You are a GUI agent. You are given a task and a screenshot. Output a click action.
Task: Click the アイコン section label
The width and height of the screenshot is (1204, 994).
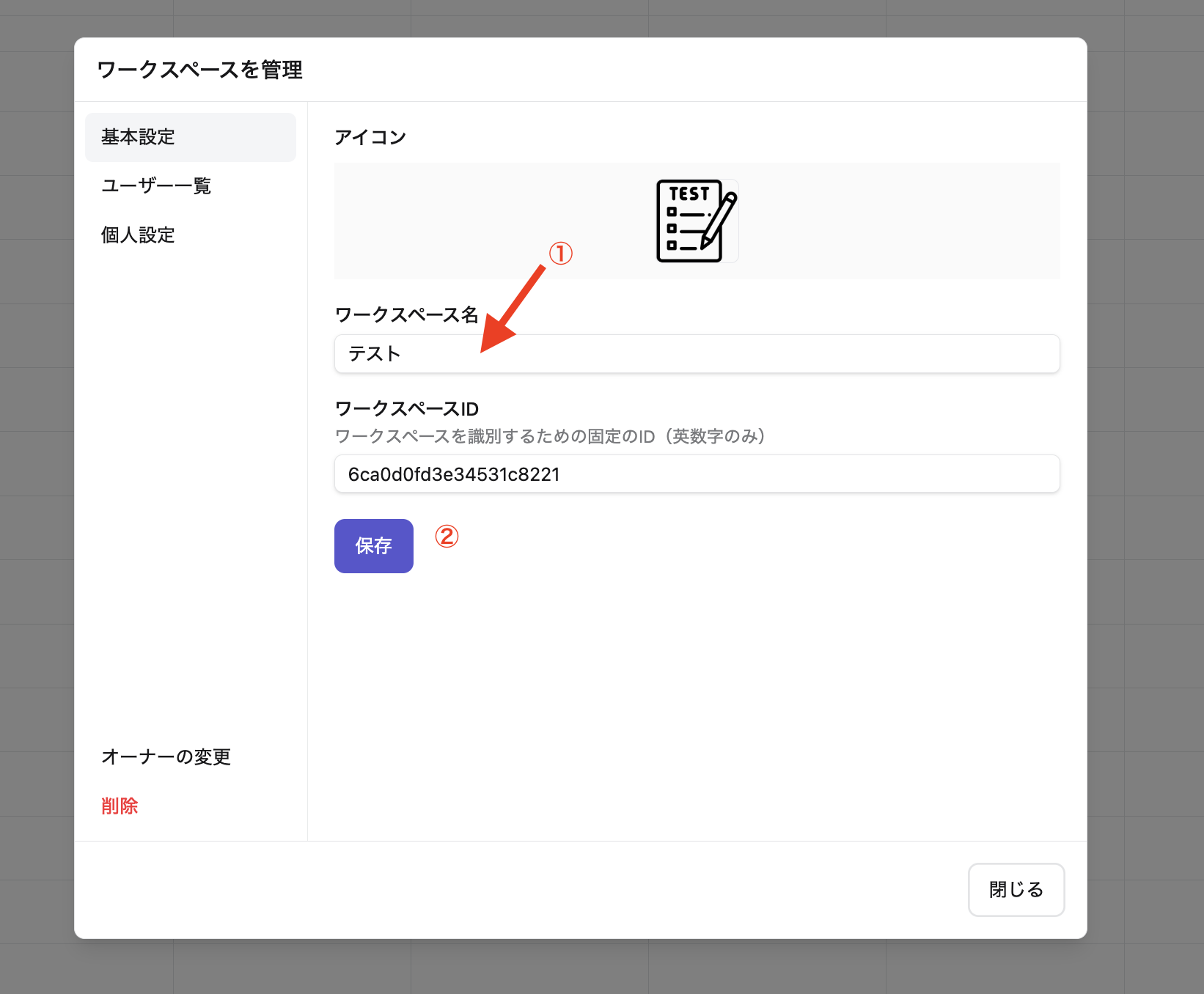pyautogui.click(x=370, y=137)
